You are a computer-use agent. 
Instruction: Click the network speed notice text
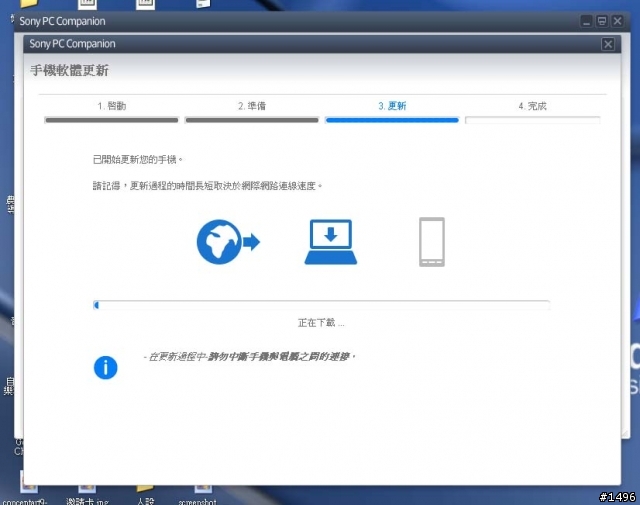coord(207,186)
